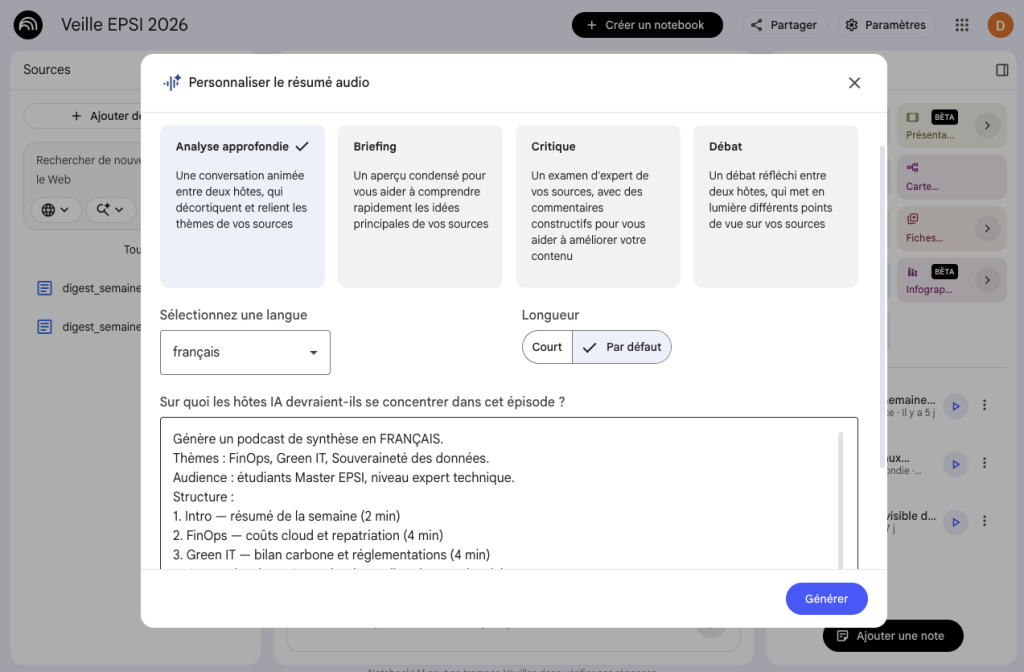Screen dimensions: 1024x672
Task: Open the search mode sparkle dropdown
Action: click(x=110, y=210)
